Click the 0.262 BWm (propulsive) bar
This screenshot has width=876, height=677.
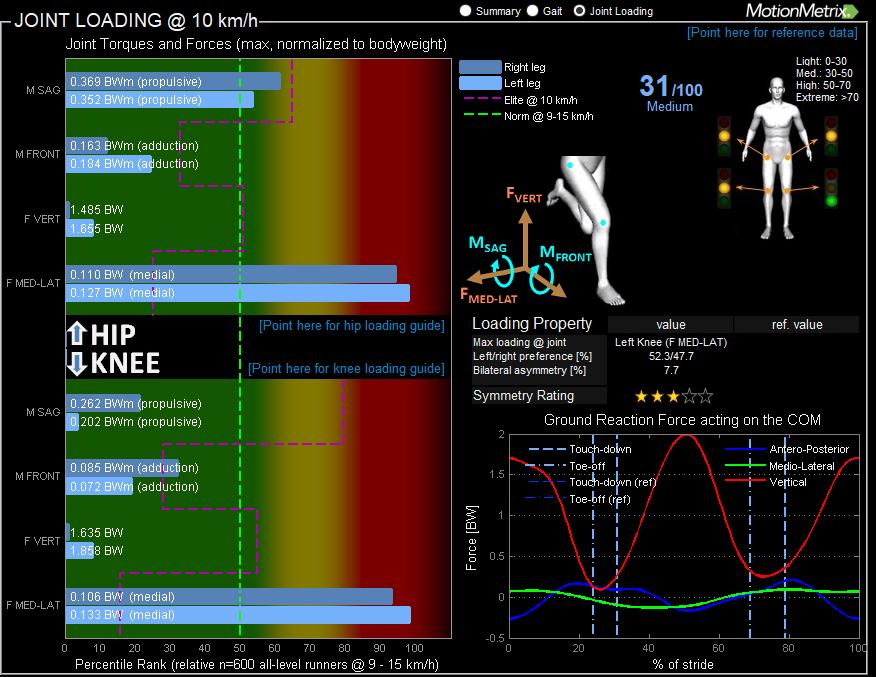pos(103,403)
